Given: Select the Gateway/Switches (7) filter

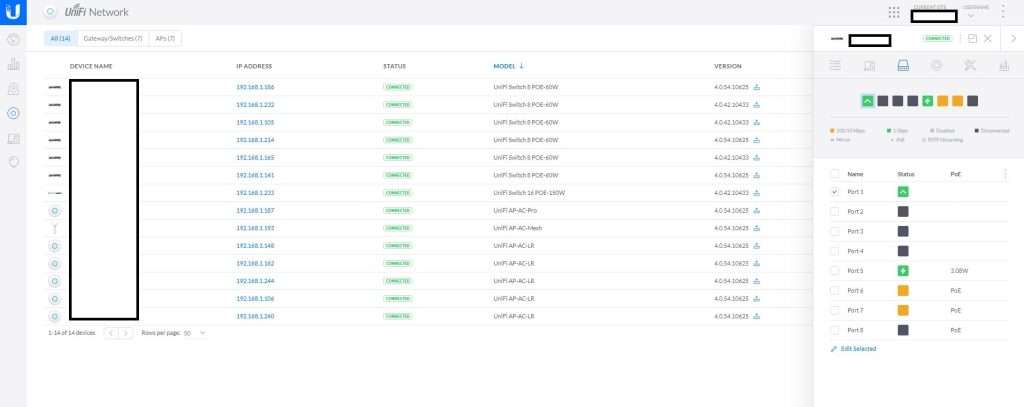Looking at the screenshot, I should click(113, 39).
